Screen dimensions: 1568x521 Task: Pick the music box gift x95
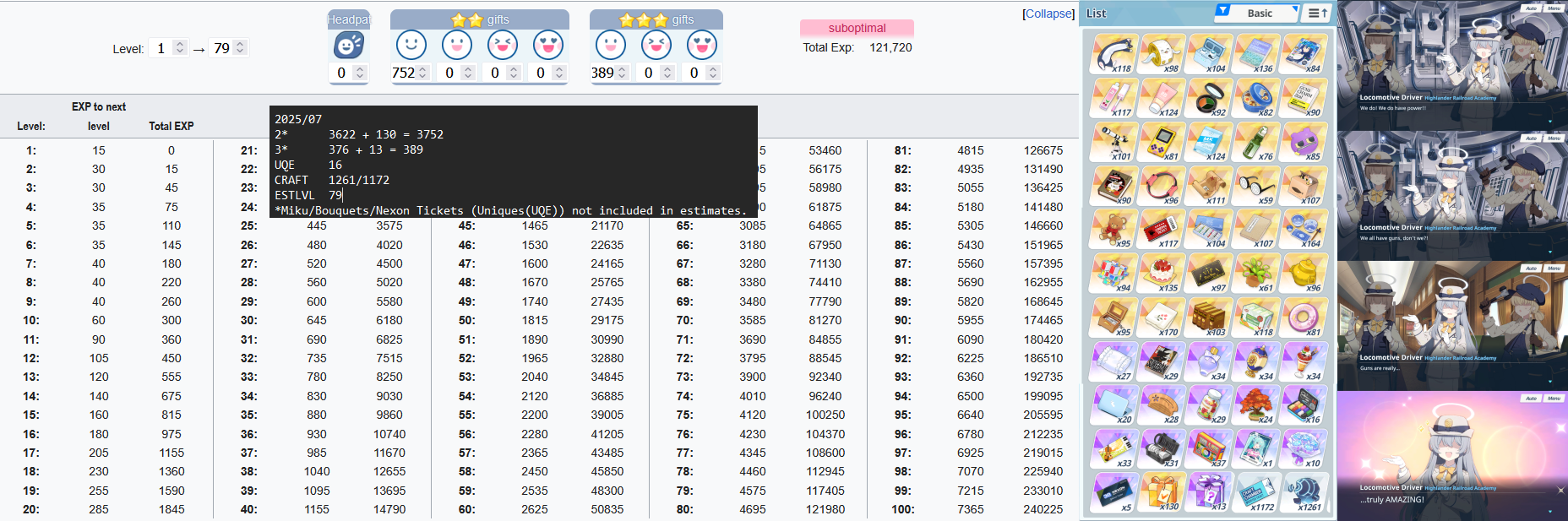1113,317
